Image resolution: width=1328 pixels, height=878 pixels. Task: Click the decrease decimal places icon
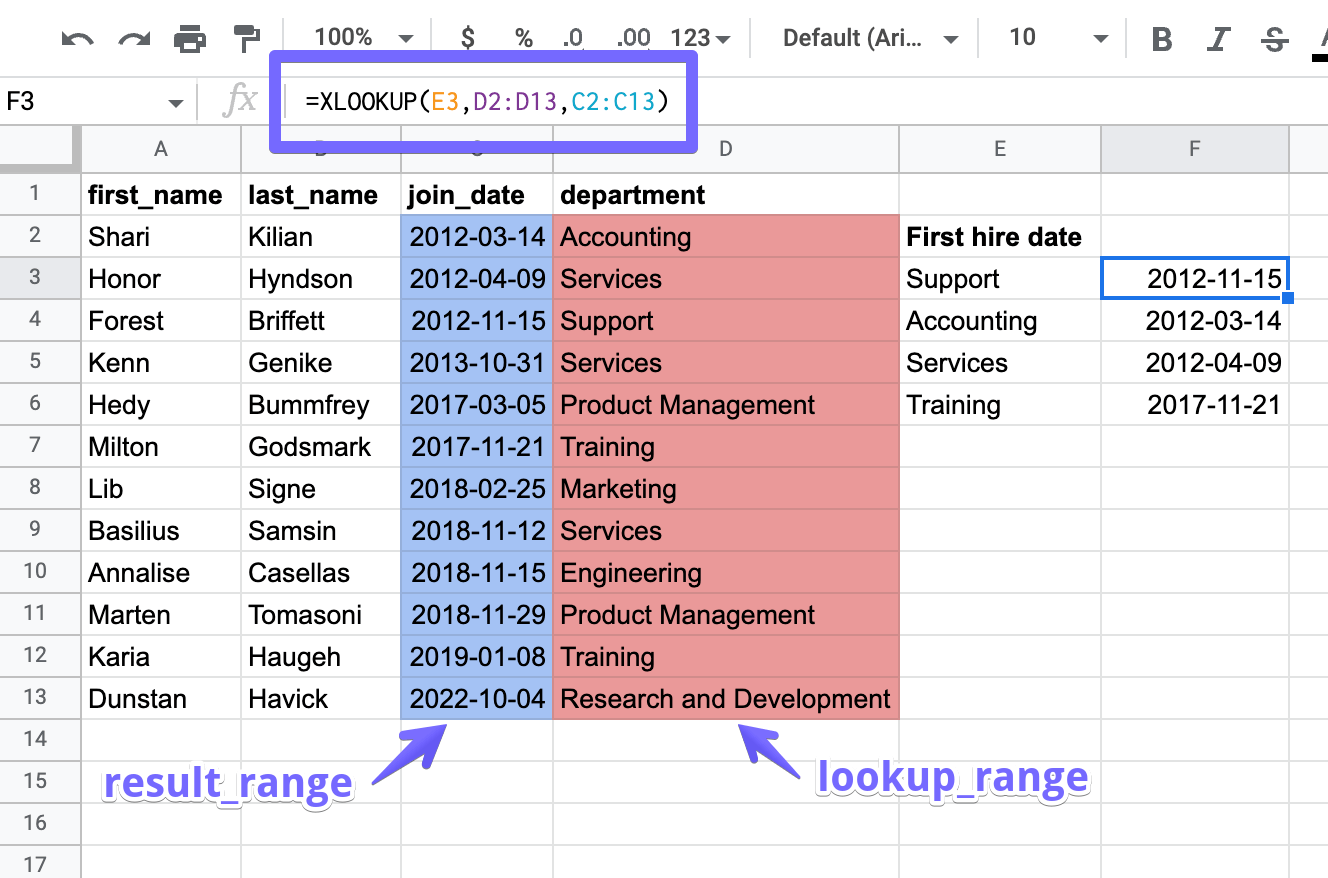pyautogui.click(x=574, y=37)
